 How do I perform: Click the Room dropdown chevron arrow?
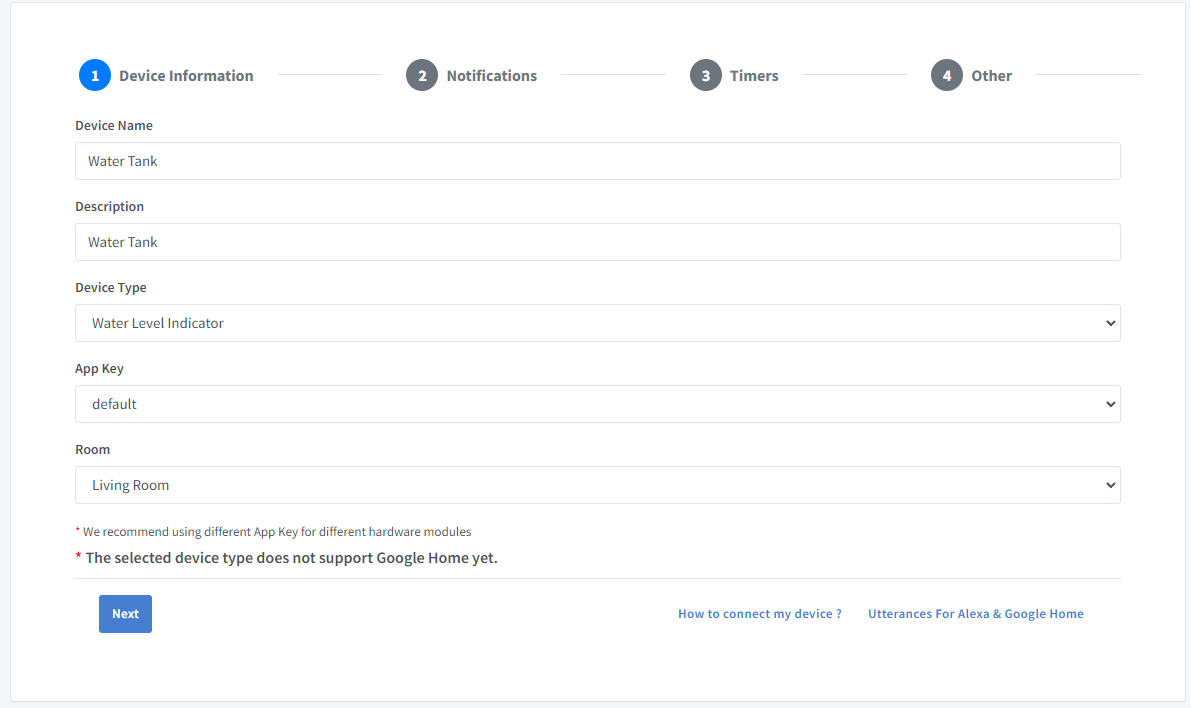[x=1110, y=485]
